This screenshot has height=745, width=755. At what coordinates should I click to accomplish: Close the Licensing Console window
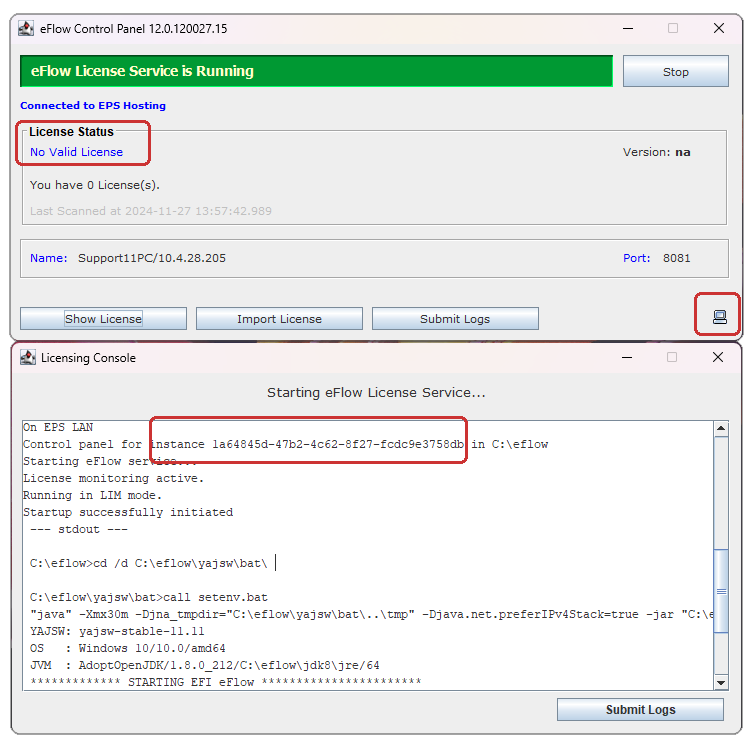718,357
